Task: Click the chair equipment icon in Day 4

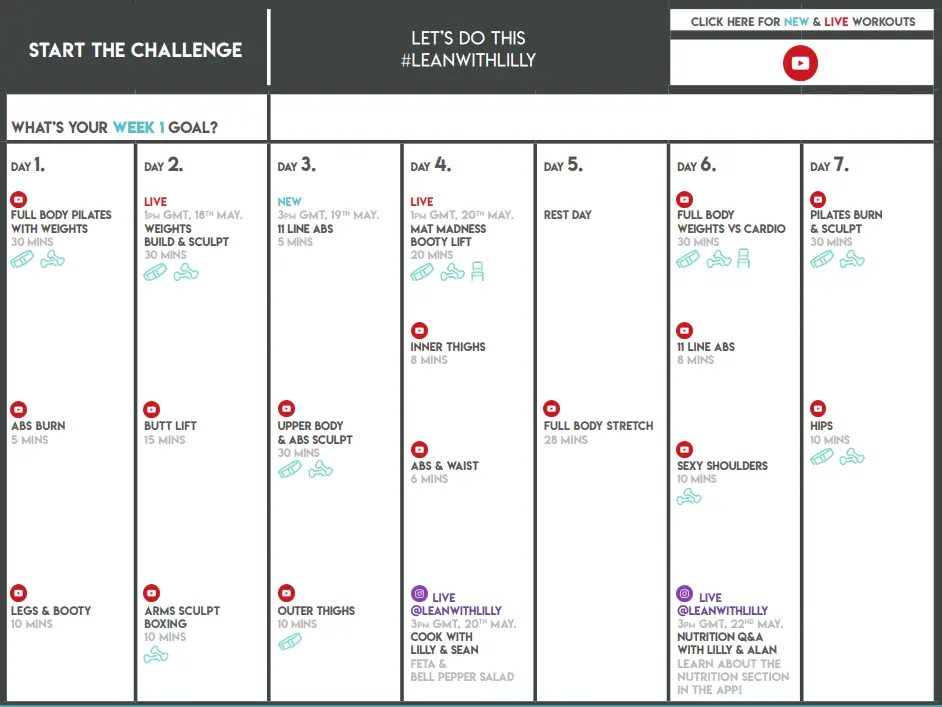Action: point(477,271)
